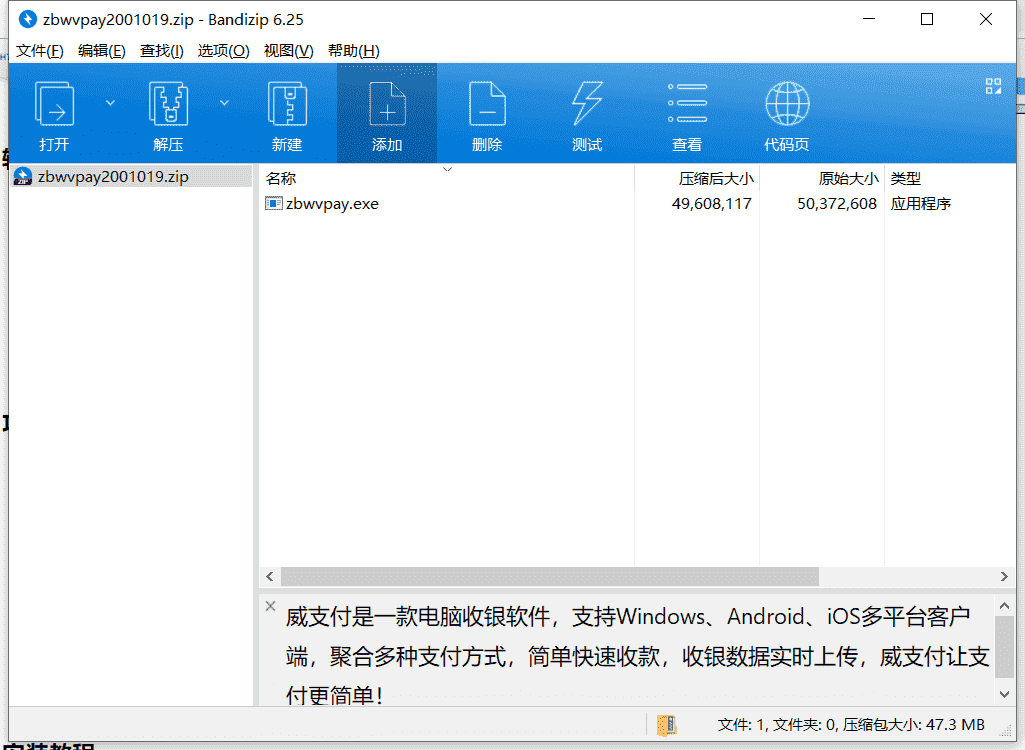This screenshot has width=1025, height=750.
Task: Click the zbwvpay.exe application icon
Action: 273,203
